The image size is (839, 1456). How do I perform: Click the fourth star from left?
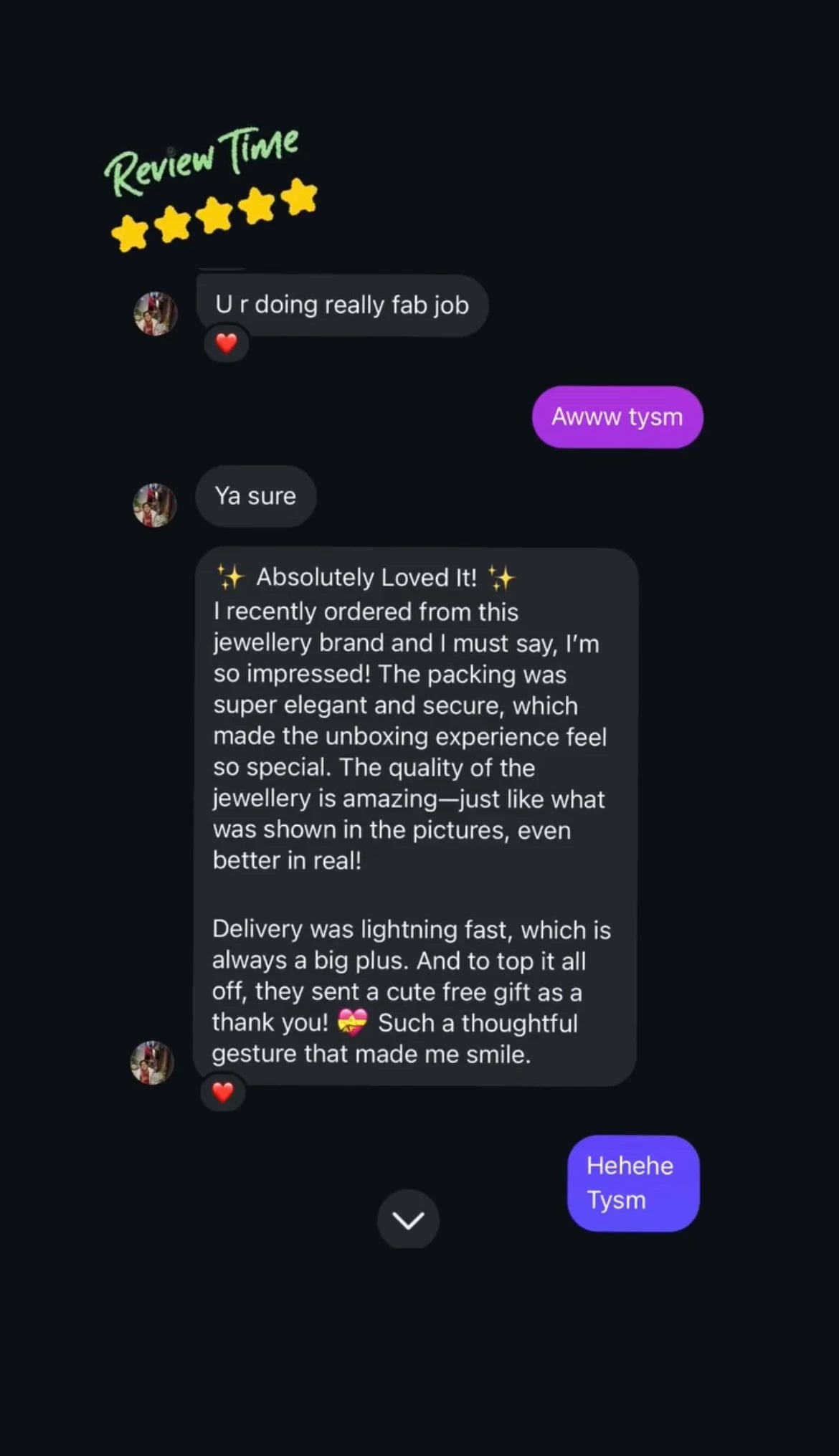point(257,206)
